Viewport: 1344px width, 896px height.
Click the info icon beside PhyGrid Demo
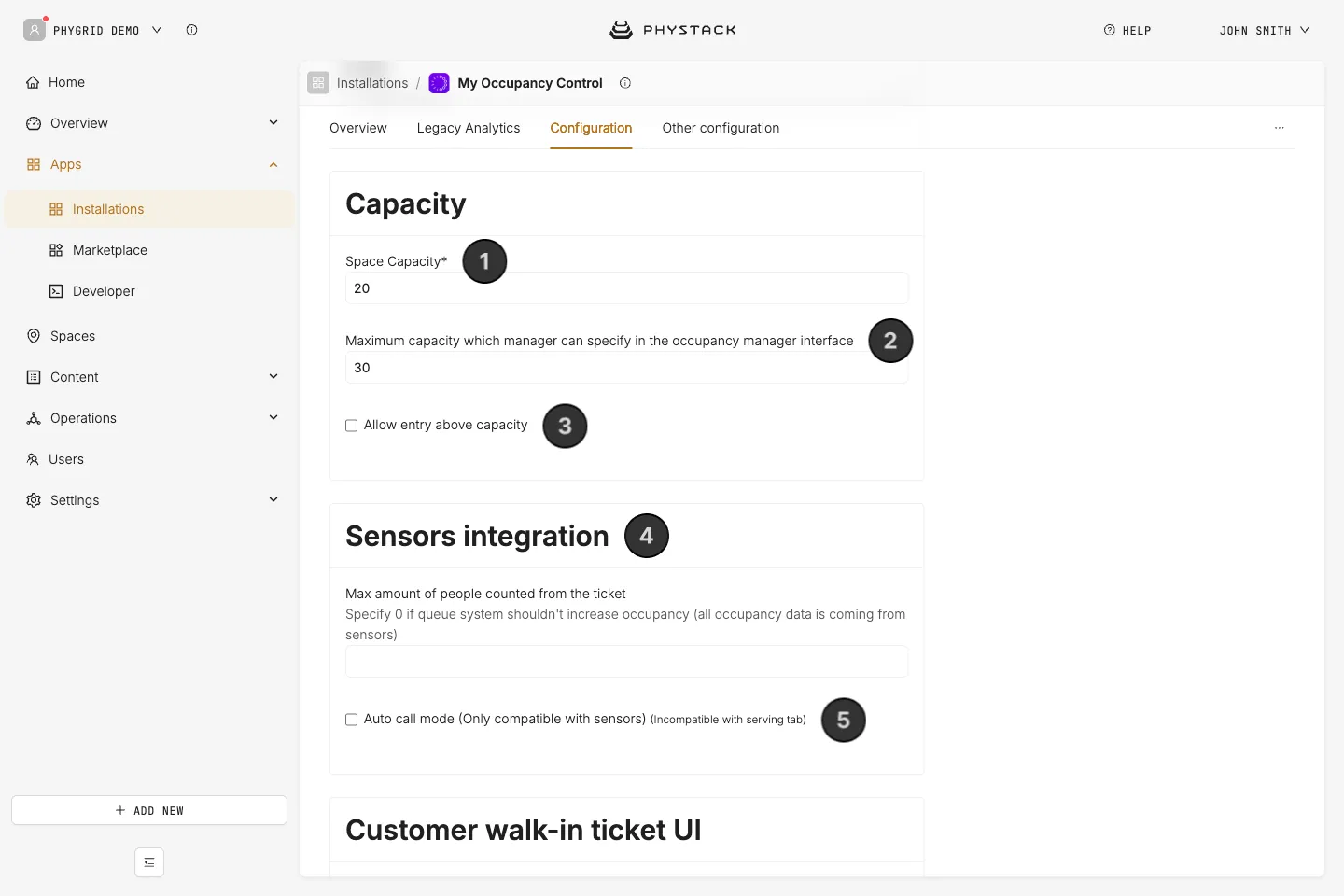tap(191, 30)
